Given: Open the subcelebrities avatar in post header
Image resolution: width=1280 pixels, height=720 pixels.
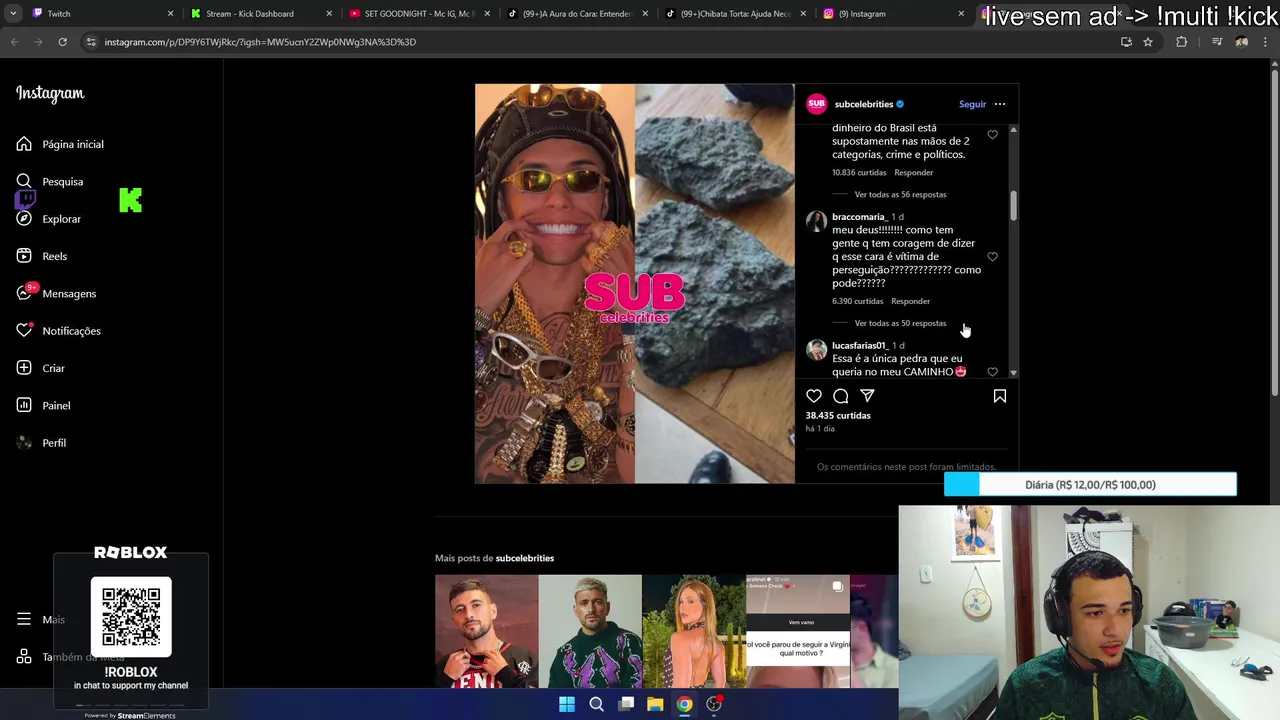Looking at the screenshot, I should [x=816, y=104].
